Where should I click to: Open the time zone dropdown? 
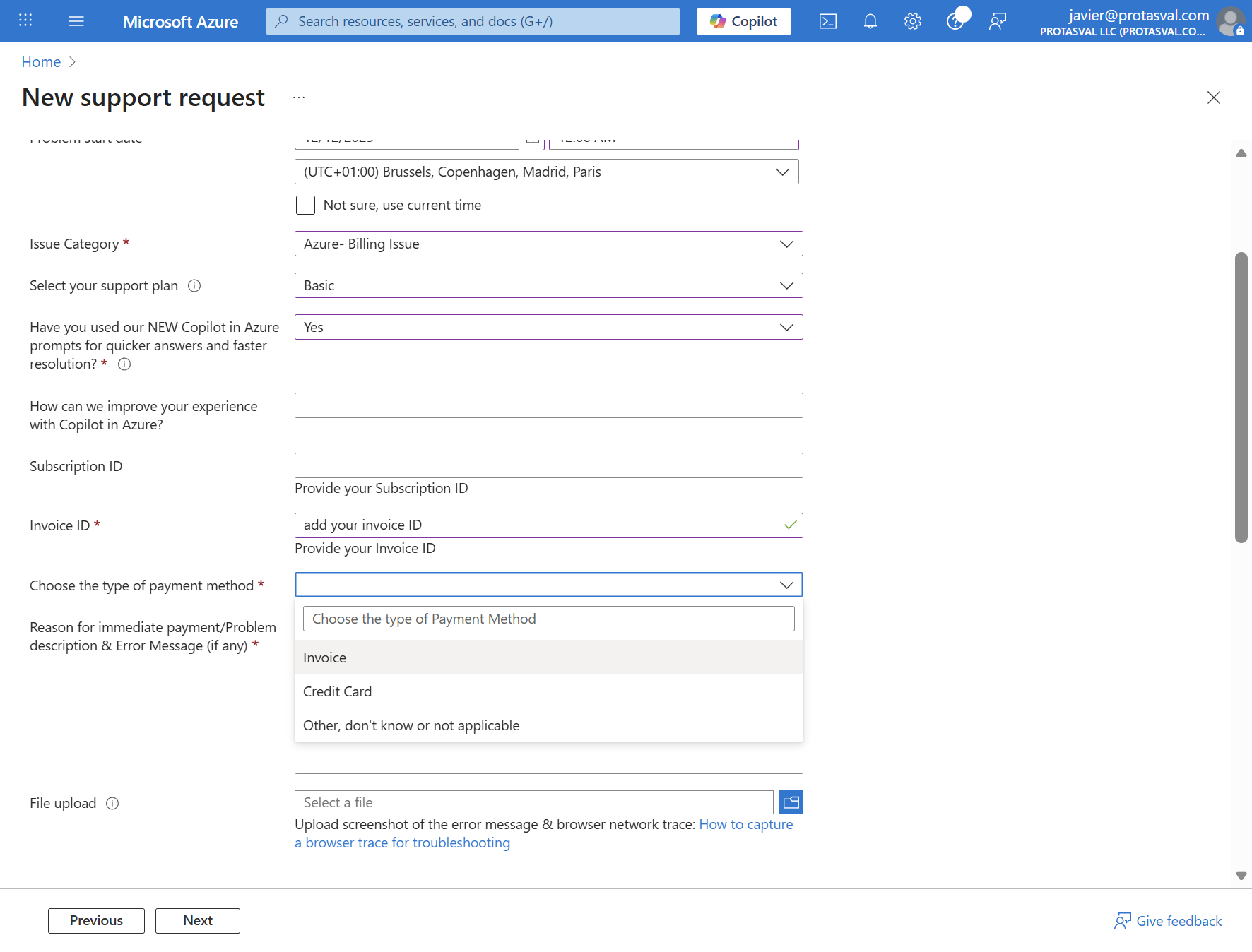(x=547, y=172)
